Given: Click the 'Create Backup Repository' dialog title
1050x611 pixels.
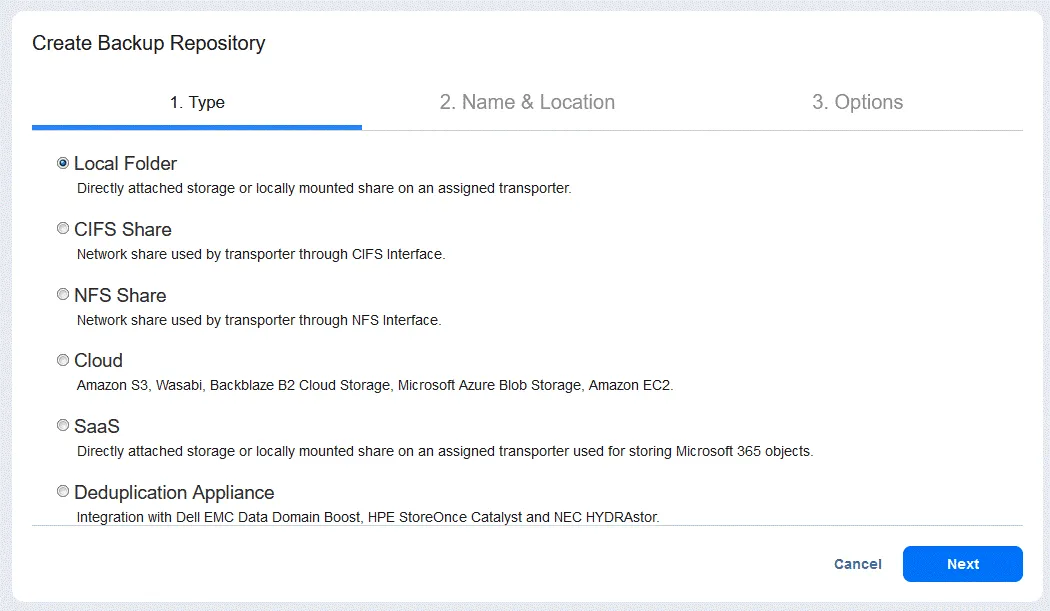Looking at the screenshot, I should [149, 43].
